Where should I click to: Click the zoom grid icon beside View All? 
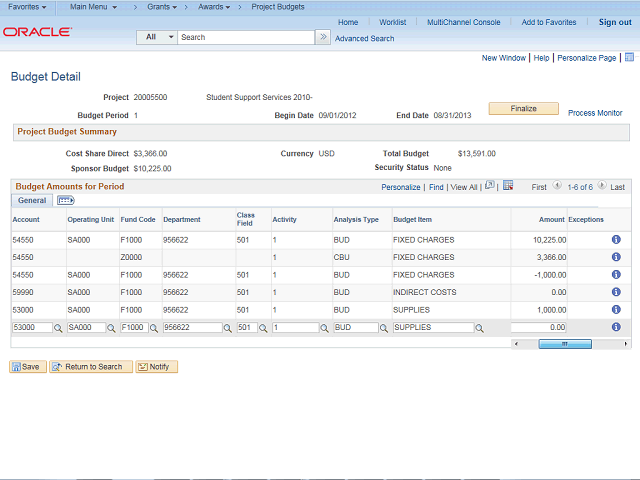[x=490, y=186]
